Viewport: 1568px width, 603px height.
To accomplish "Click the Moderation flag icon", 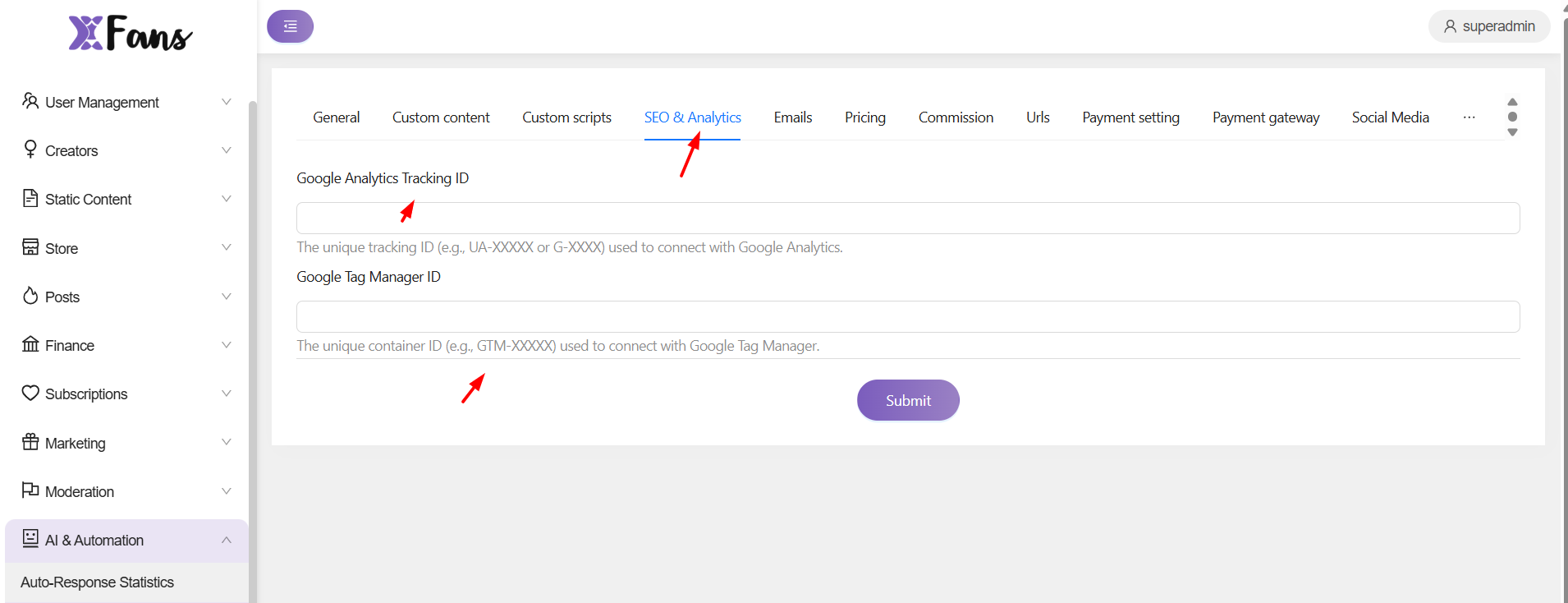I will pyautogui.click(x=30, y=490).
